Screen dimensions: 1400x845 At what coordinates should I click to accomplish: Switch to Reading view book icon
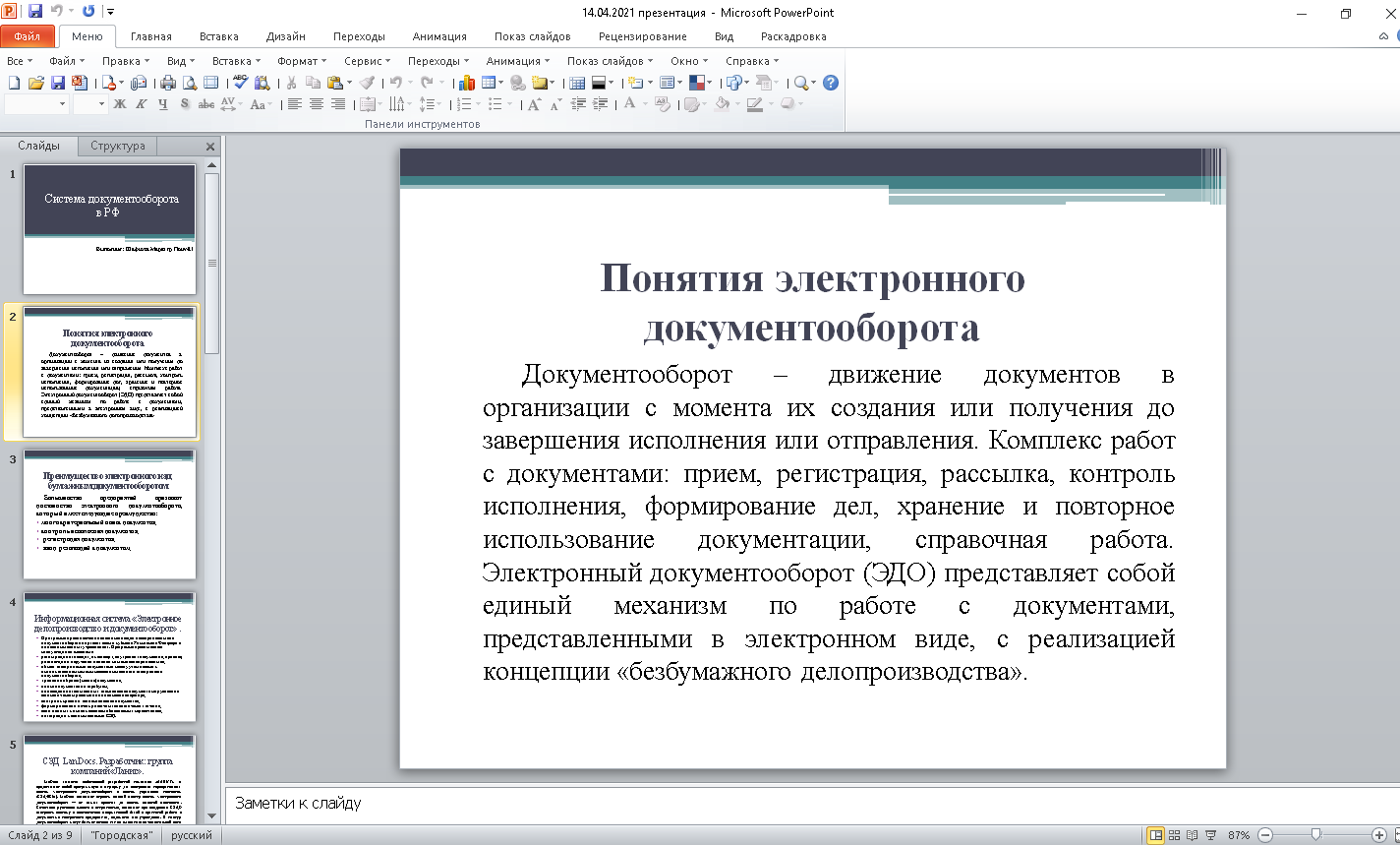point(1192,835)
